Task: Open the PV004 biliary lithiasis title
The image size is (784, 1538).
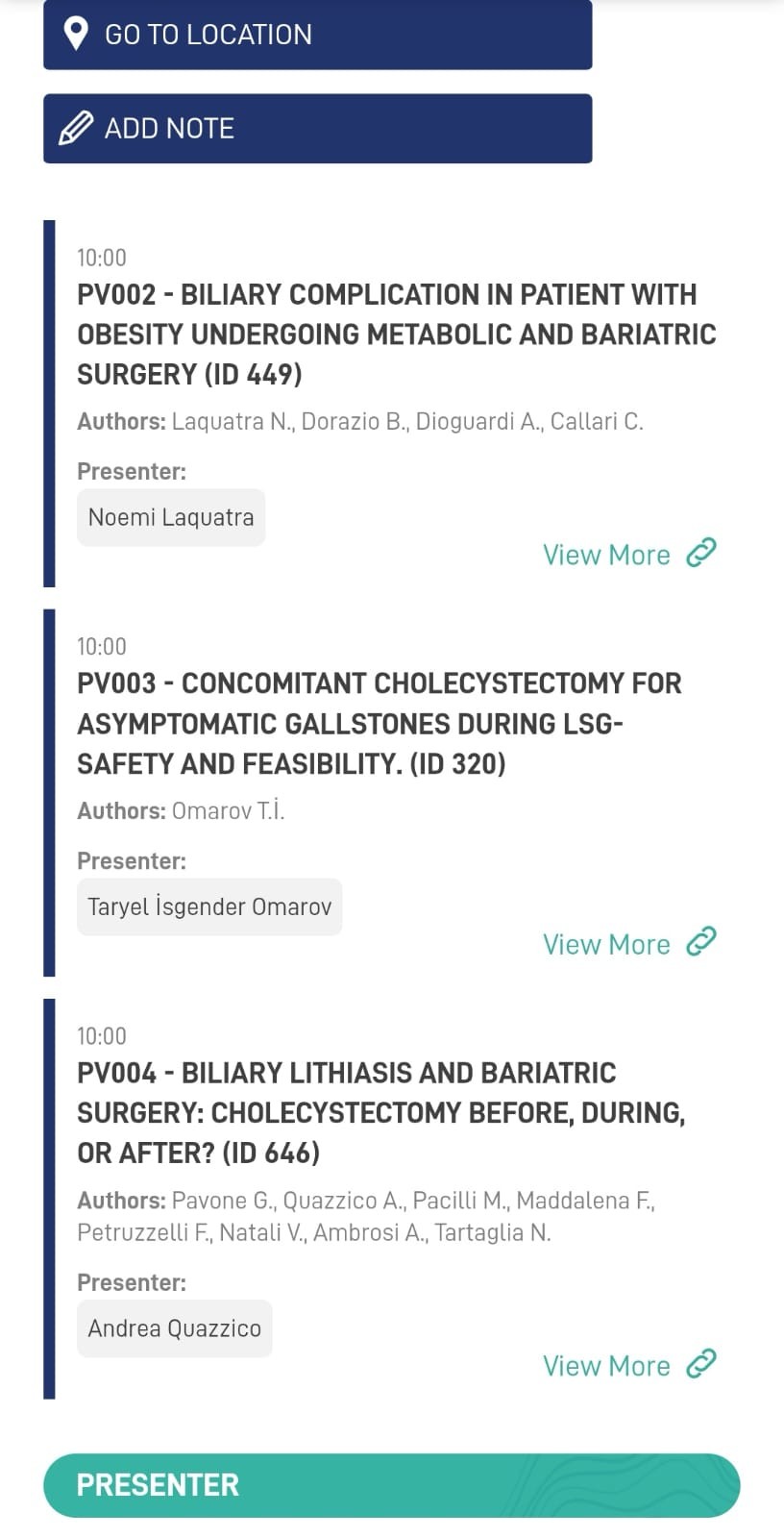Action: coord(380,1112)
